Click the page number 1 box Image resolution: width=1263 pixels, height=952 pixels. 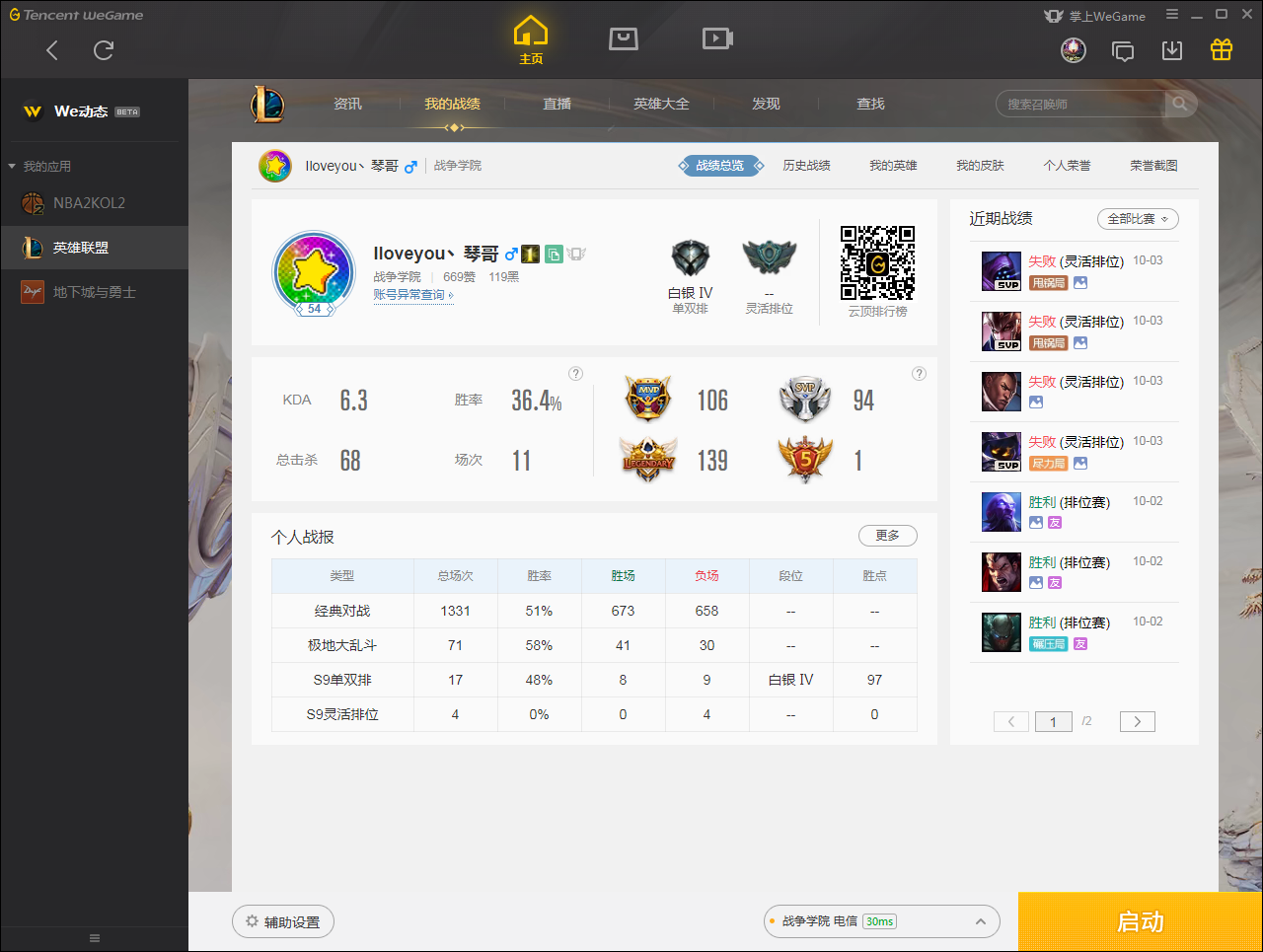(1054, 722)
